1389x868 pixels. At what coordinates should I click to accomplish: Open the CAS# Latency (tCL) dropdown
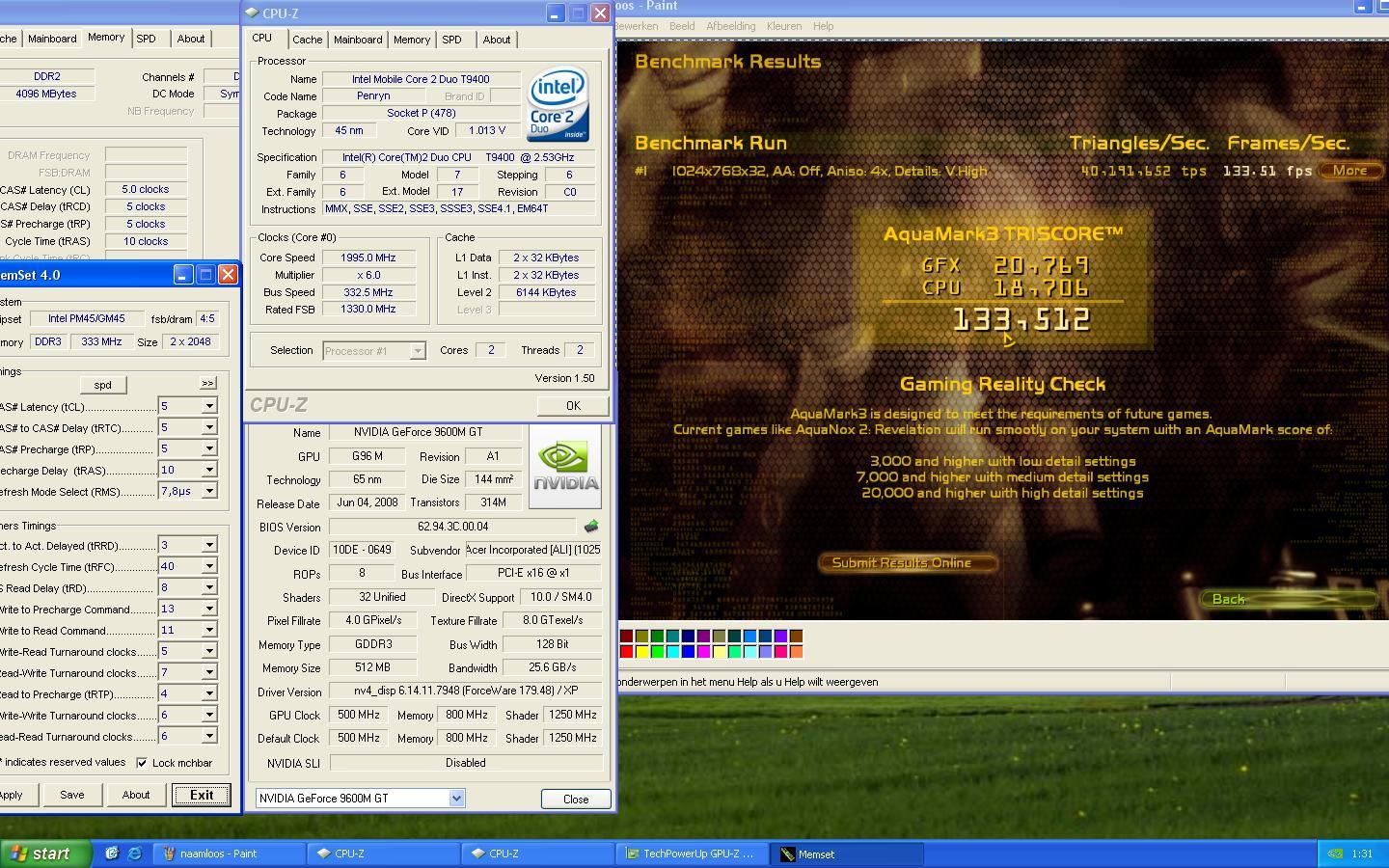click(x=208, y=406)
